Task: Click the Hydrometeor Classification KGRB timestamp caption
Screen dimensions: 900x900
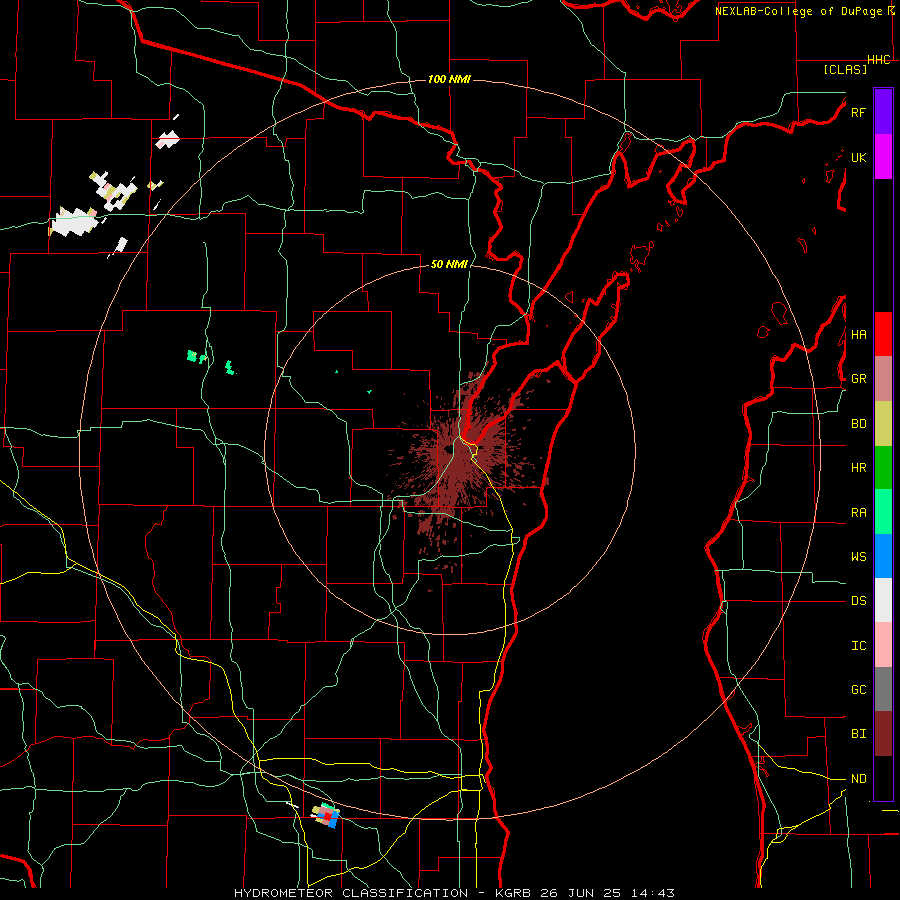Action: click(x=454, y=893)
